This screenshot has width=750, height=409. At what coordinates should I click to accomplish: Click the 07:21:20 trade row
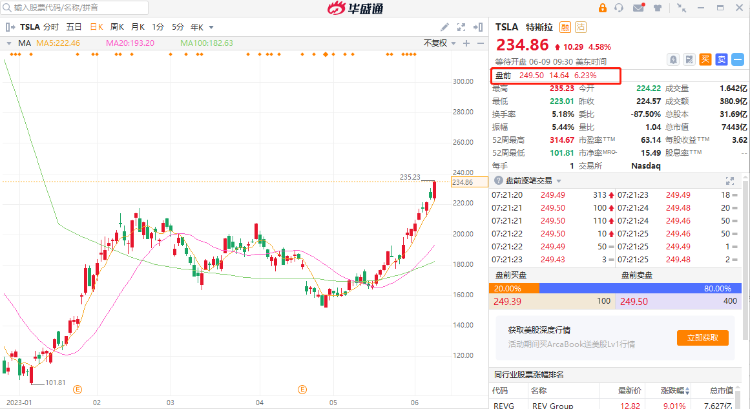(552, 195)
